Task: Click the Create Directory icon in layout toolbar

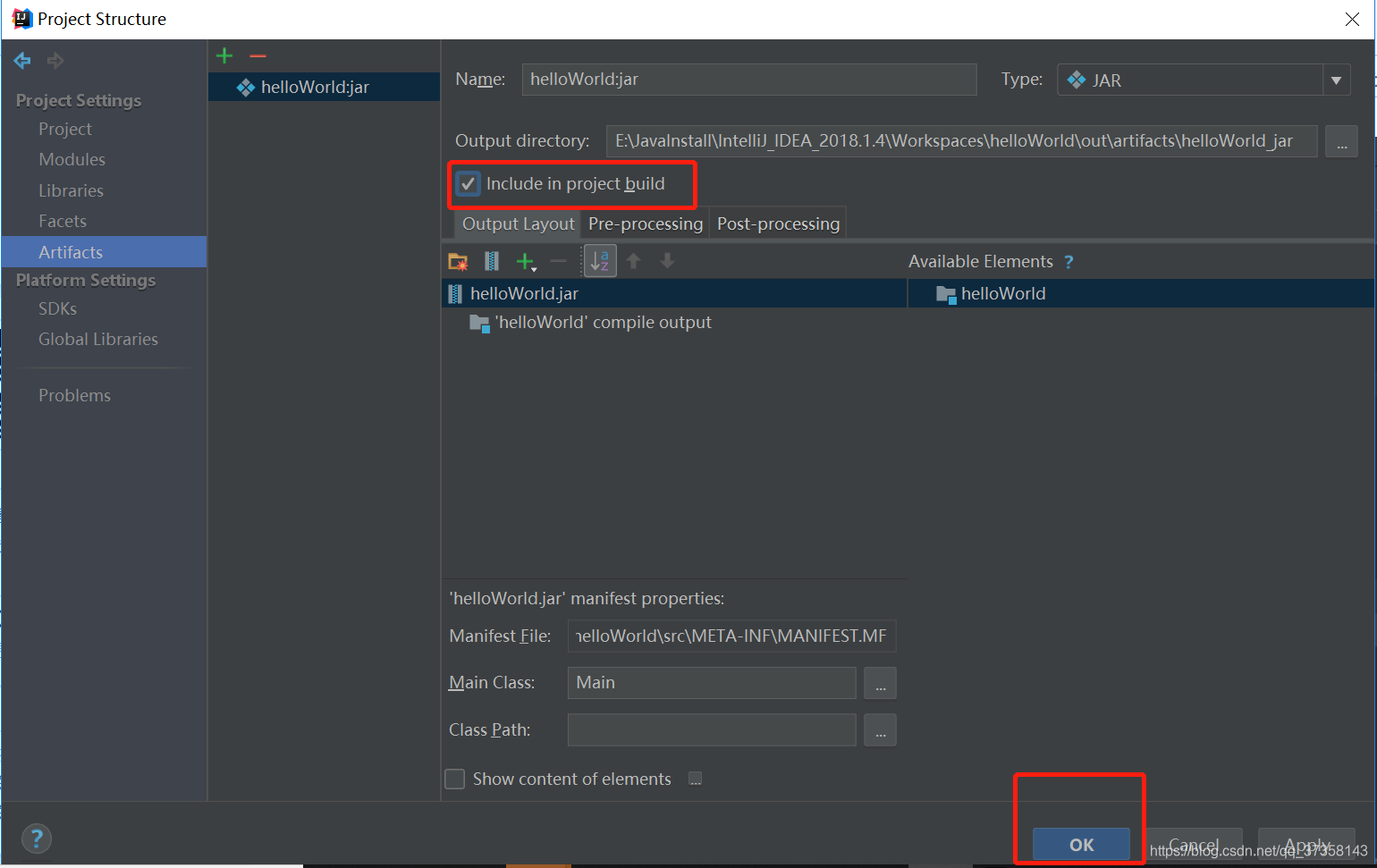Action: (458, 261)
